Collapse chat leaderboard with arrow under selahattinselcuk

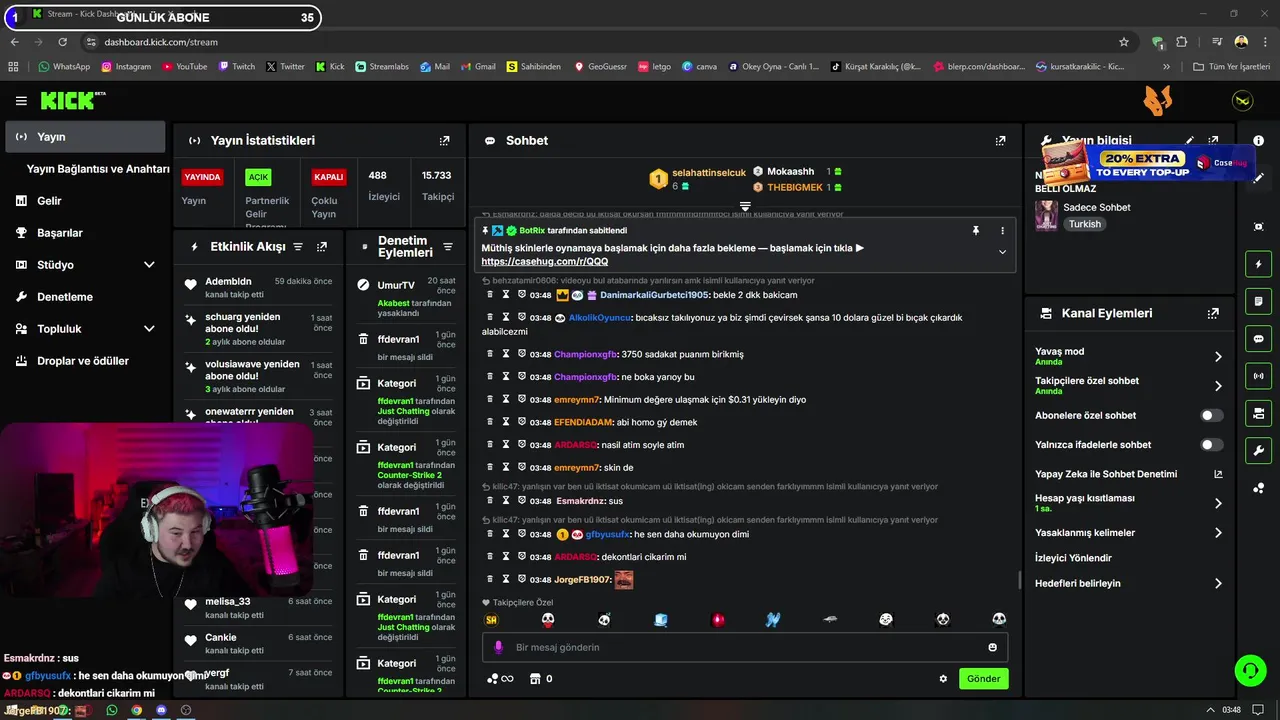tap(745, 206)
